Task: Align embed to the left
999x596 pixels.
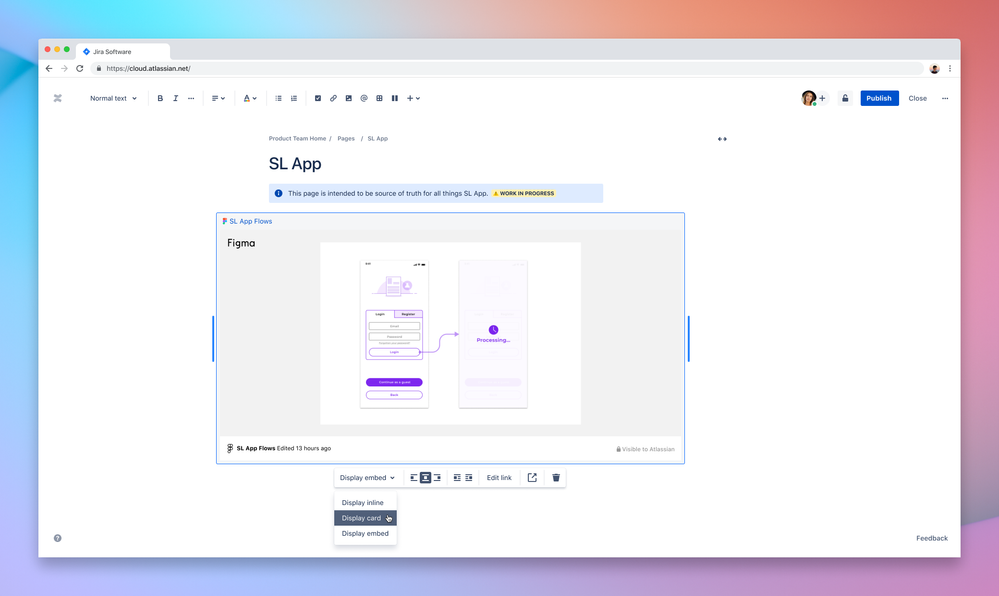Action: click(x=413, y=477)
